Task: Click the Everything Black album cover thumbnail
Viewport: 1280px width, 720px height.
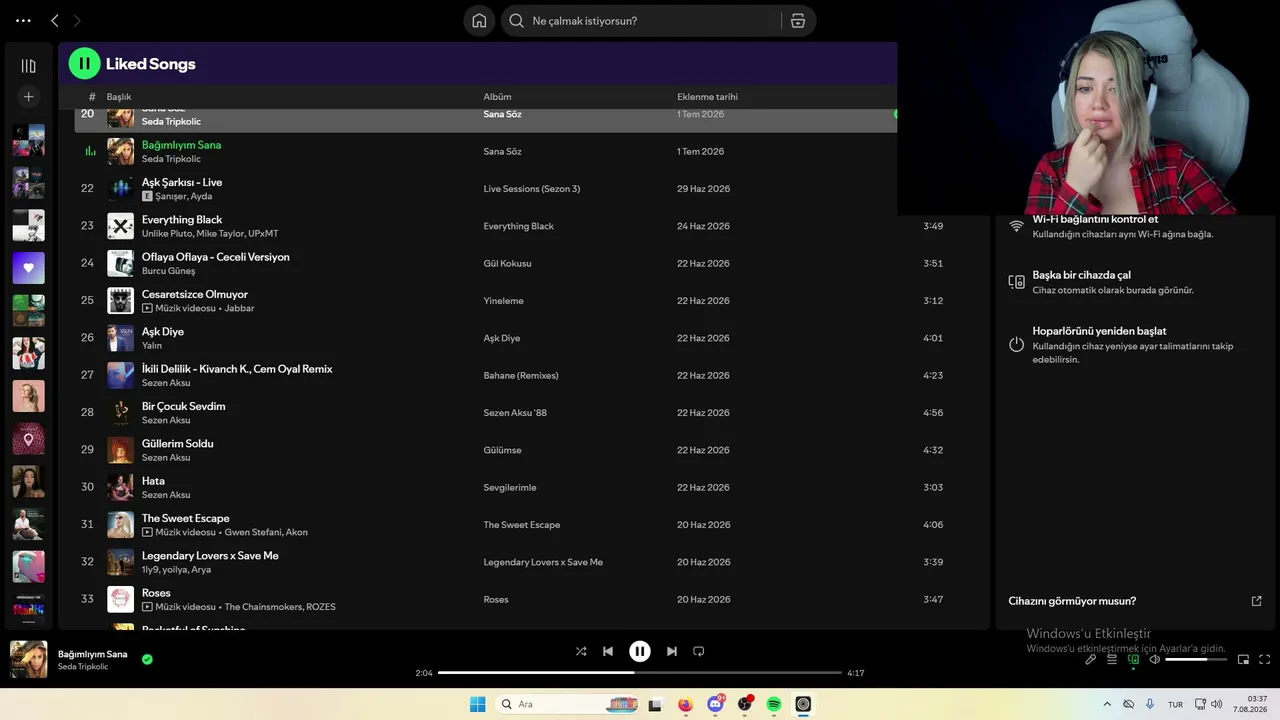Action: coord(120,226)
